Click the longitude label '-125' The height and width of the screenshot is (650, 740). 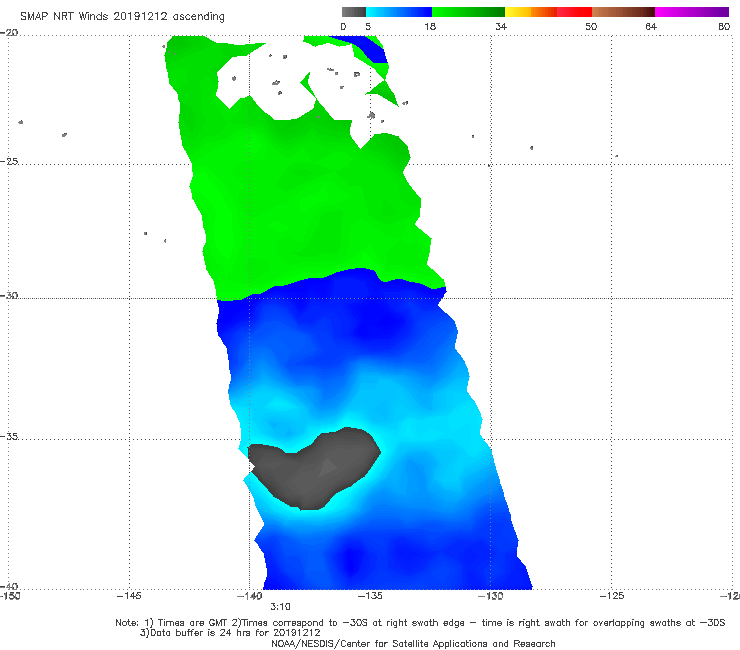tap(612, 596)
